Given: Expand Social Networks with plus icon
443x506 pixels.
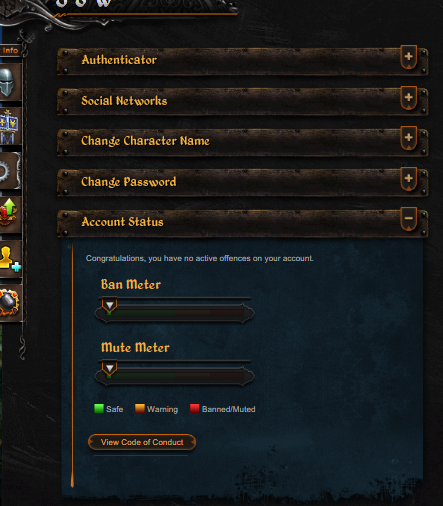Looking at the screenshot, I should [409, 98].
